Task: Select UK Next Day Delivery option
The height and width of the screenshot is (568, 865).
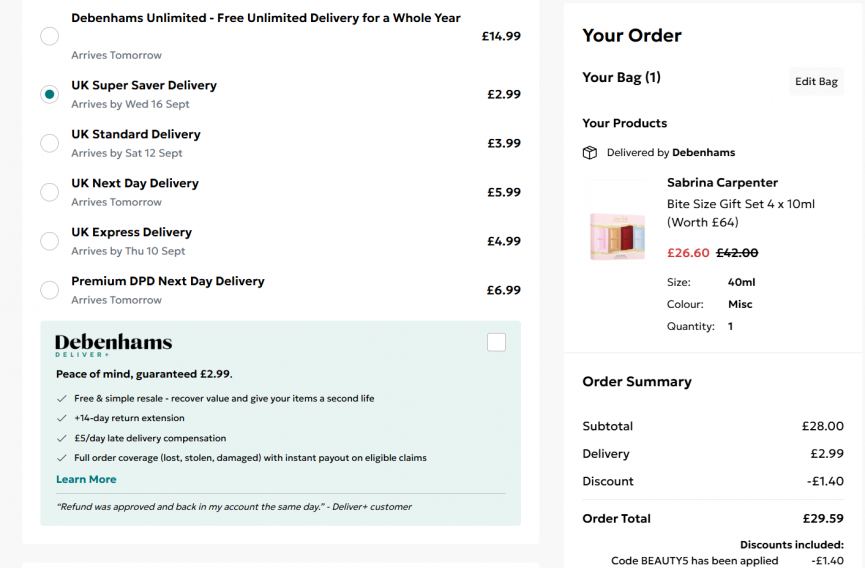Action: pos(50,192)
